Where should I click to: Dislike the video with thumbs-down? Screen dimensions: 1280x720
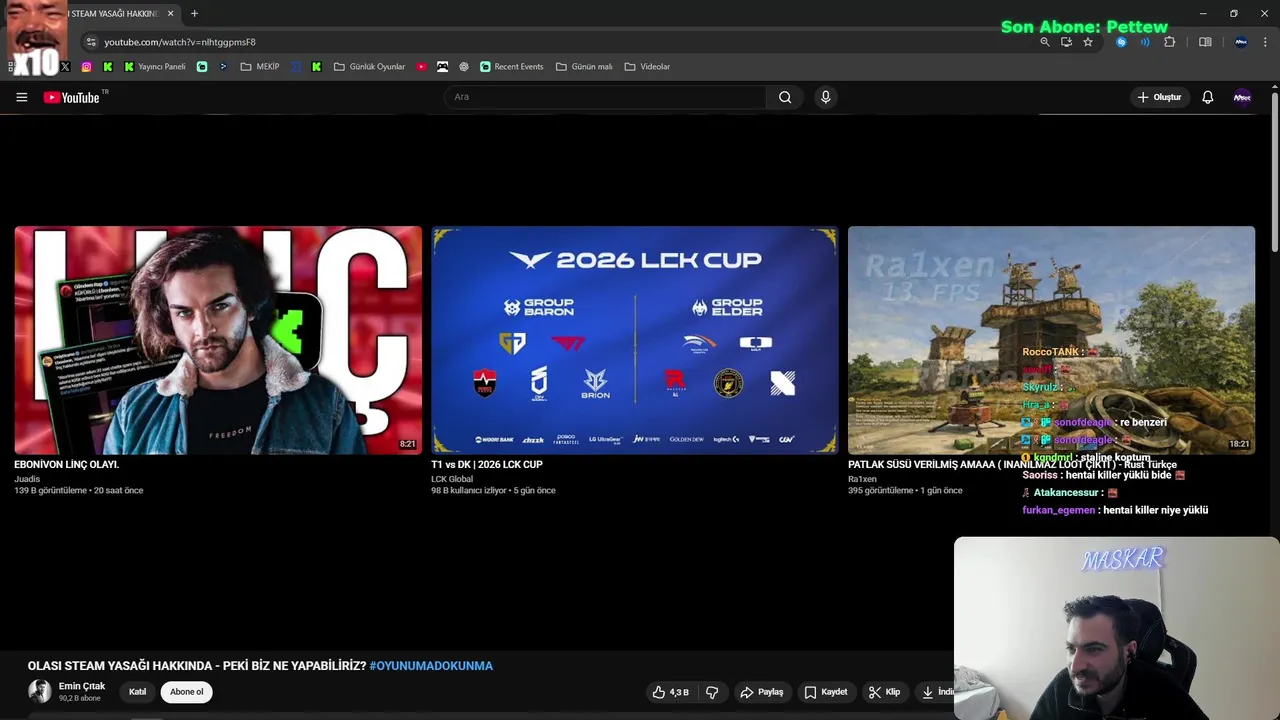coord(712,692)
